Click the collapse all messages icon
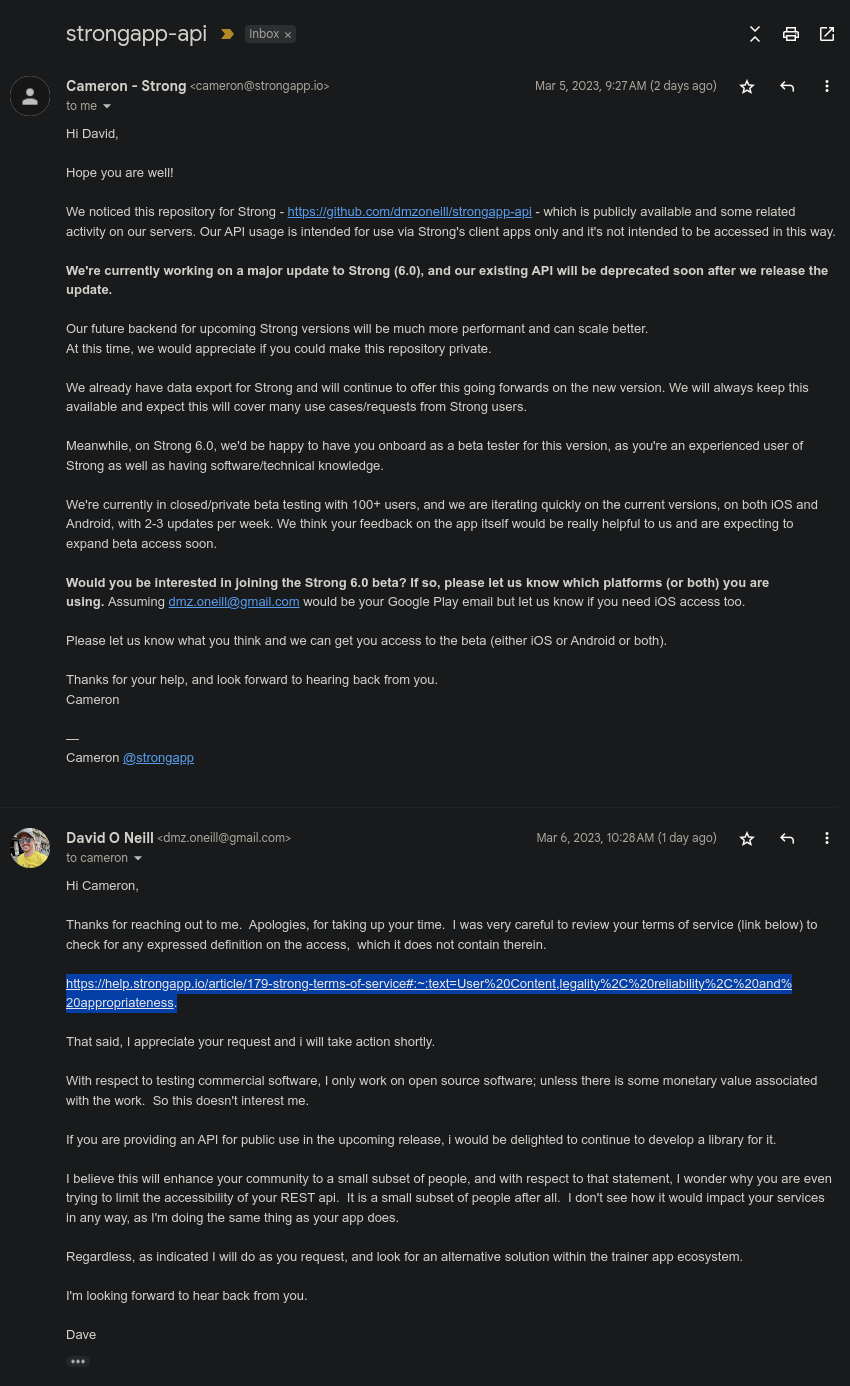 755,34
